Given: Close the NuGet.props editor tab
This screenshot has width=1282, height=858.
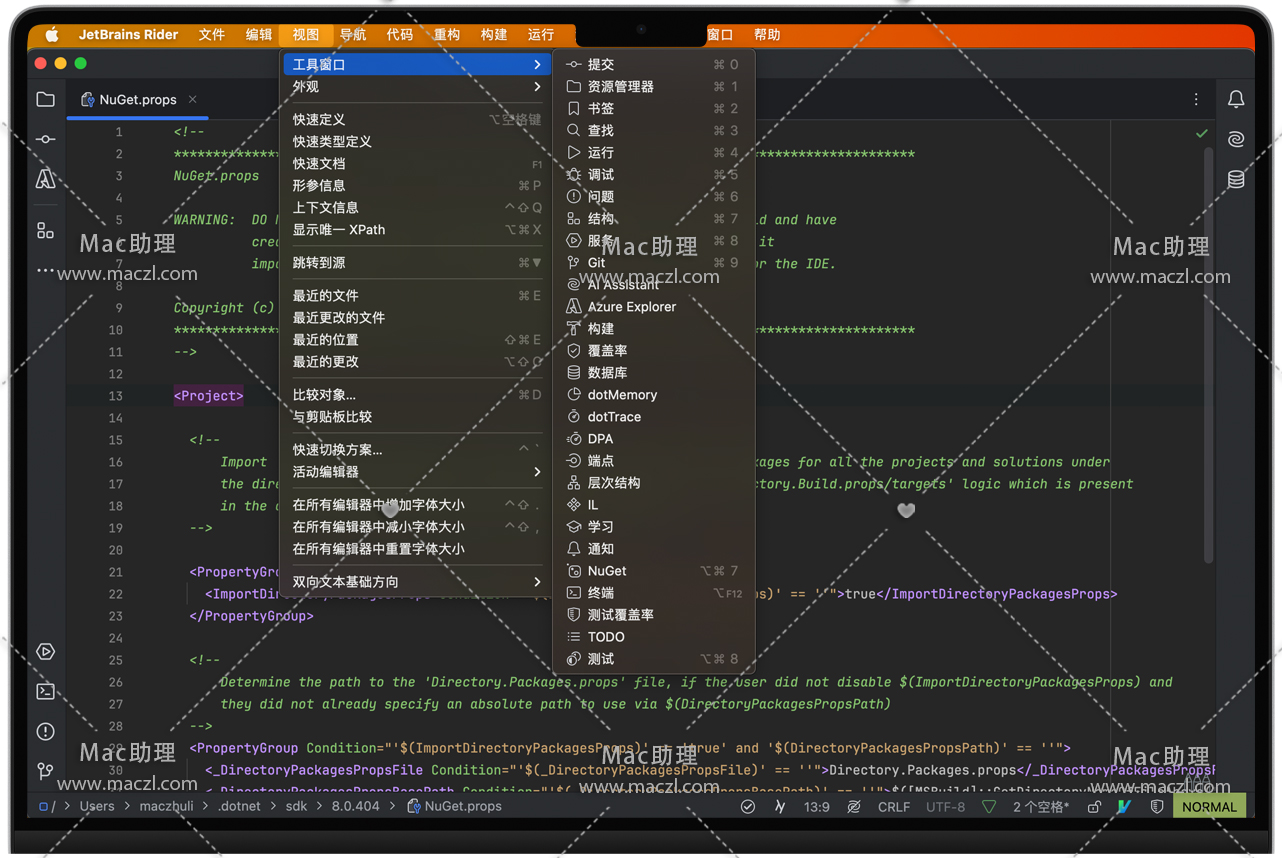Looking at the screenshot, I should point(192,99).
